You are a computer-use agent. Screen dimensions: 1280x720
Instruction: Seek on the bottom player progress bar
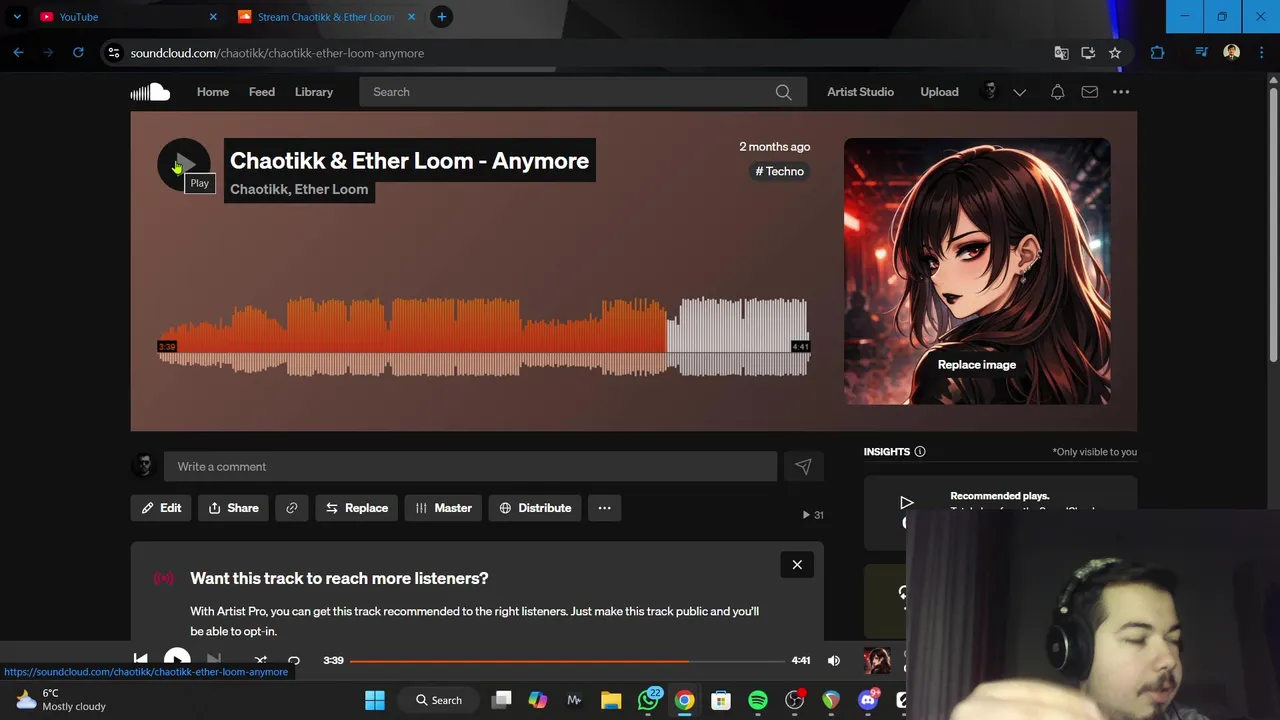pyautogui.click(x=567, y=661)
